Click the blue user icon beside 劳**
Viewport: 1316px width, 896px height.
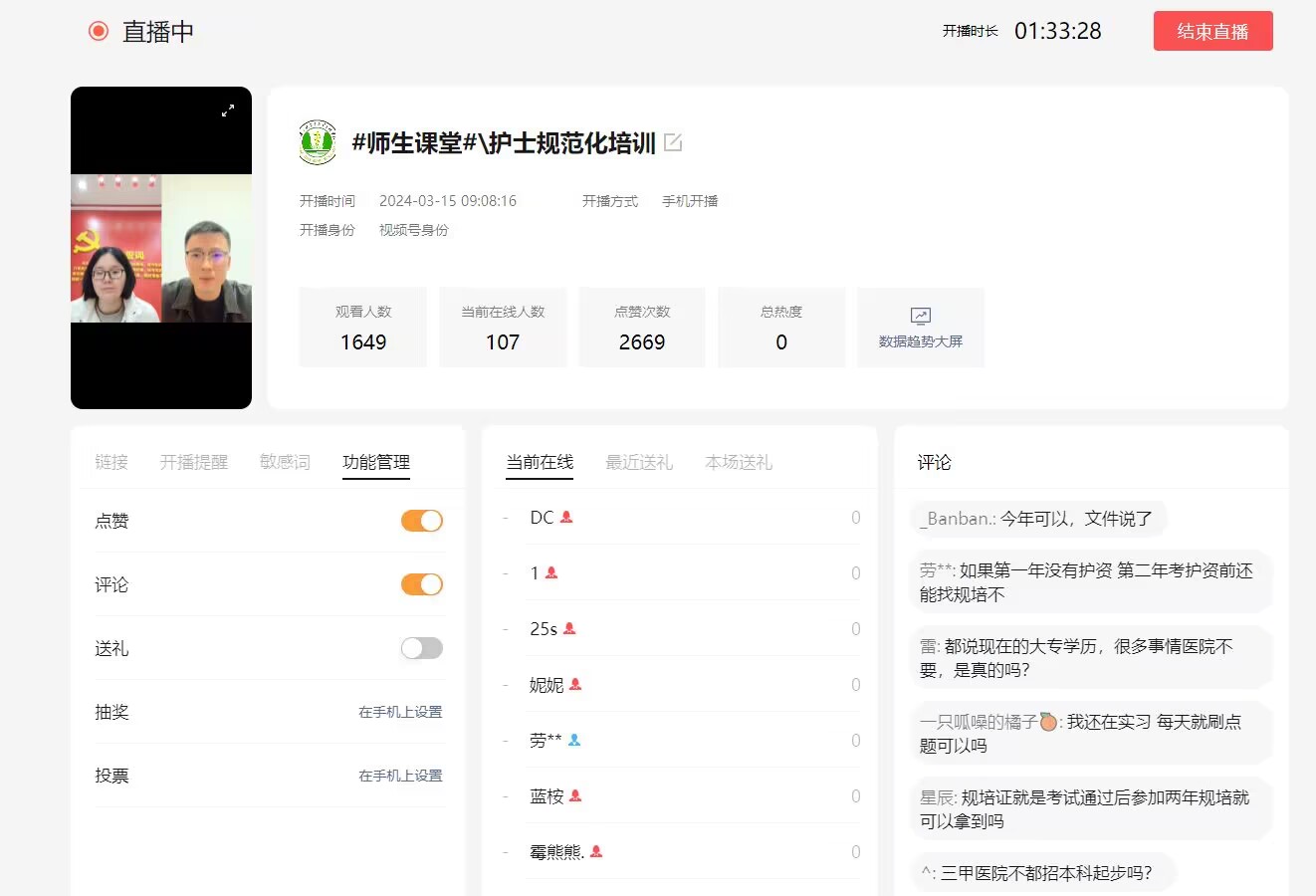pyautogui.click(x=574, y=741)
